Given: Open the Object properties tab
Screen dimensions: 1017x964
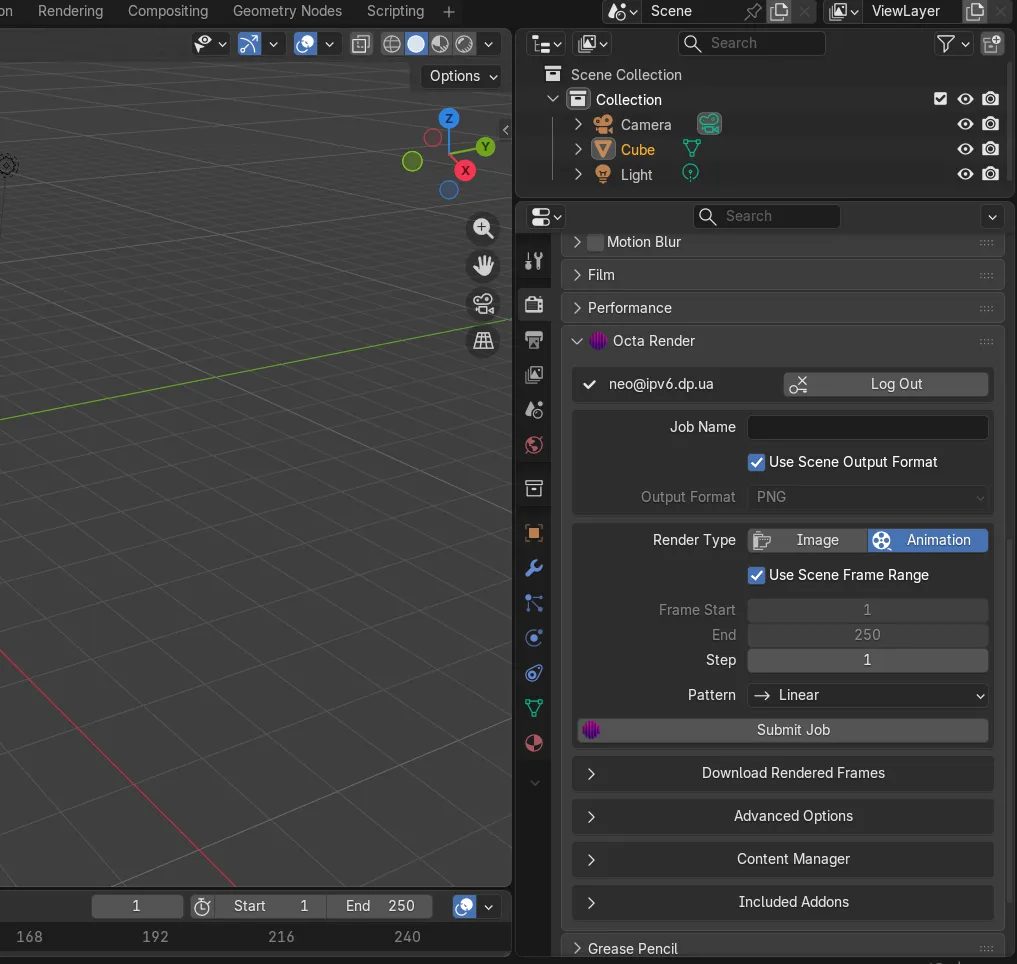Looking at the screenshot, I should [x=534, y=533].
